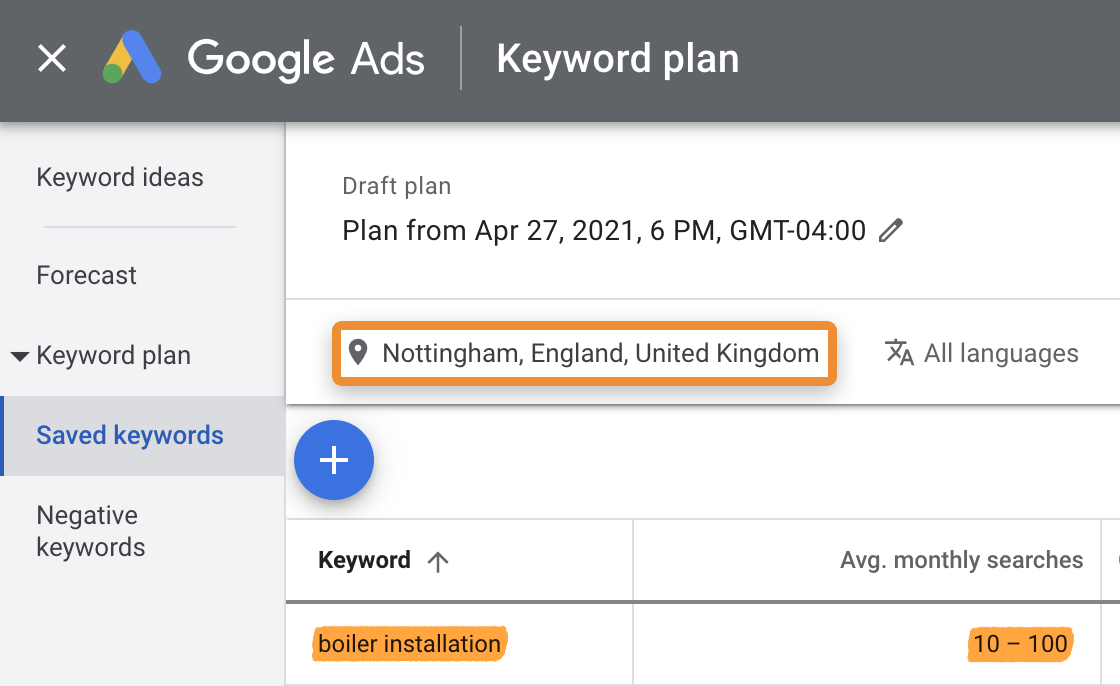Screen dimensions: 1120x686
Task: Click the language translate icon
Action: 900,353
